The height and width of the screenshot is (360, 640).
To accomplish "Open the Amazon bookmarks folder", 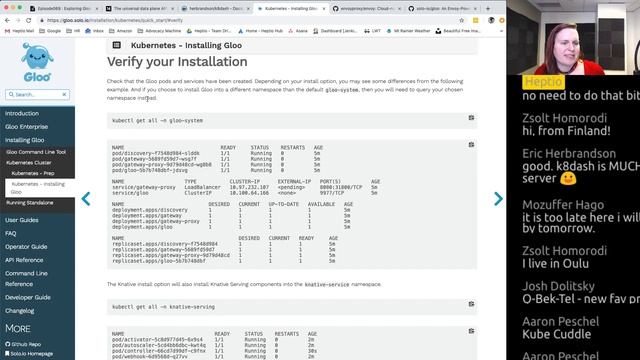I will click(x=121, y=31).
